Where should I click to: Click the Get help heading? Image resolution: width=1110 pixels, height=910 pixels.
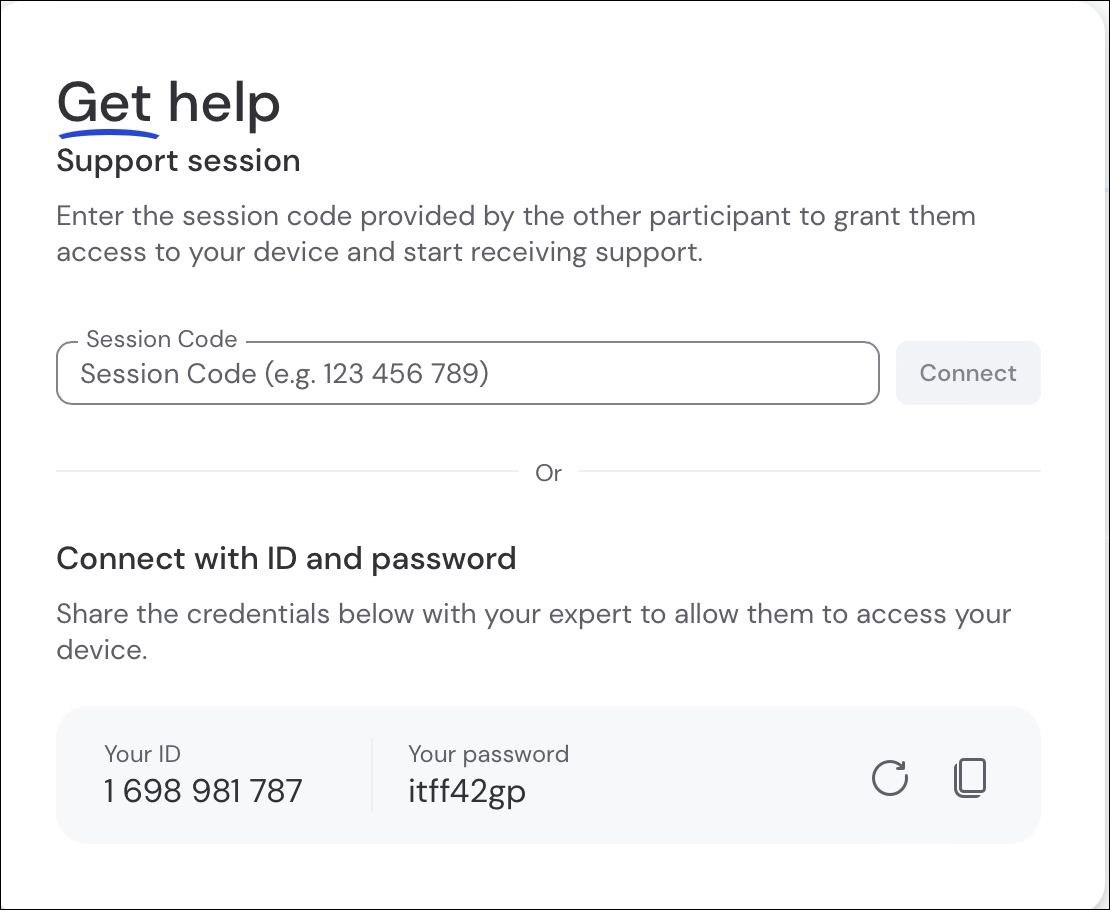click(167, 101)
